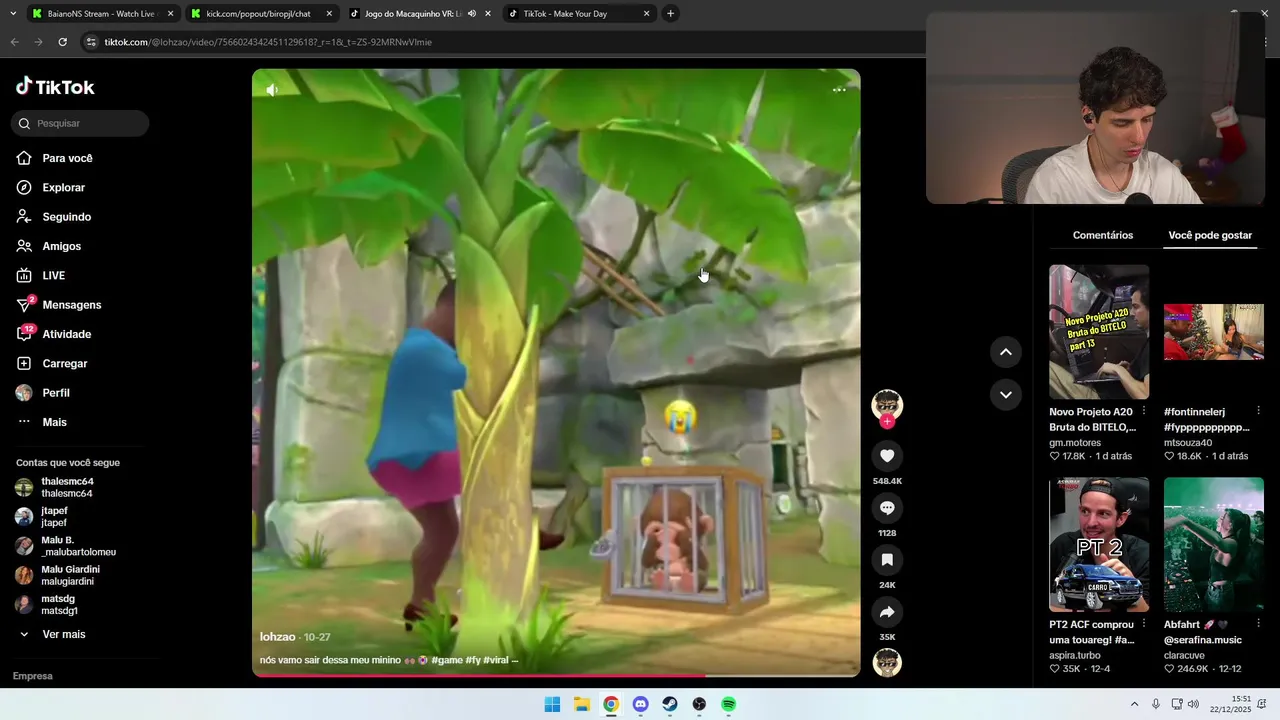
Task: Open File Explorer from taskbar
Action: tap(582, 704)
